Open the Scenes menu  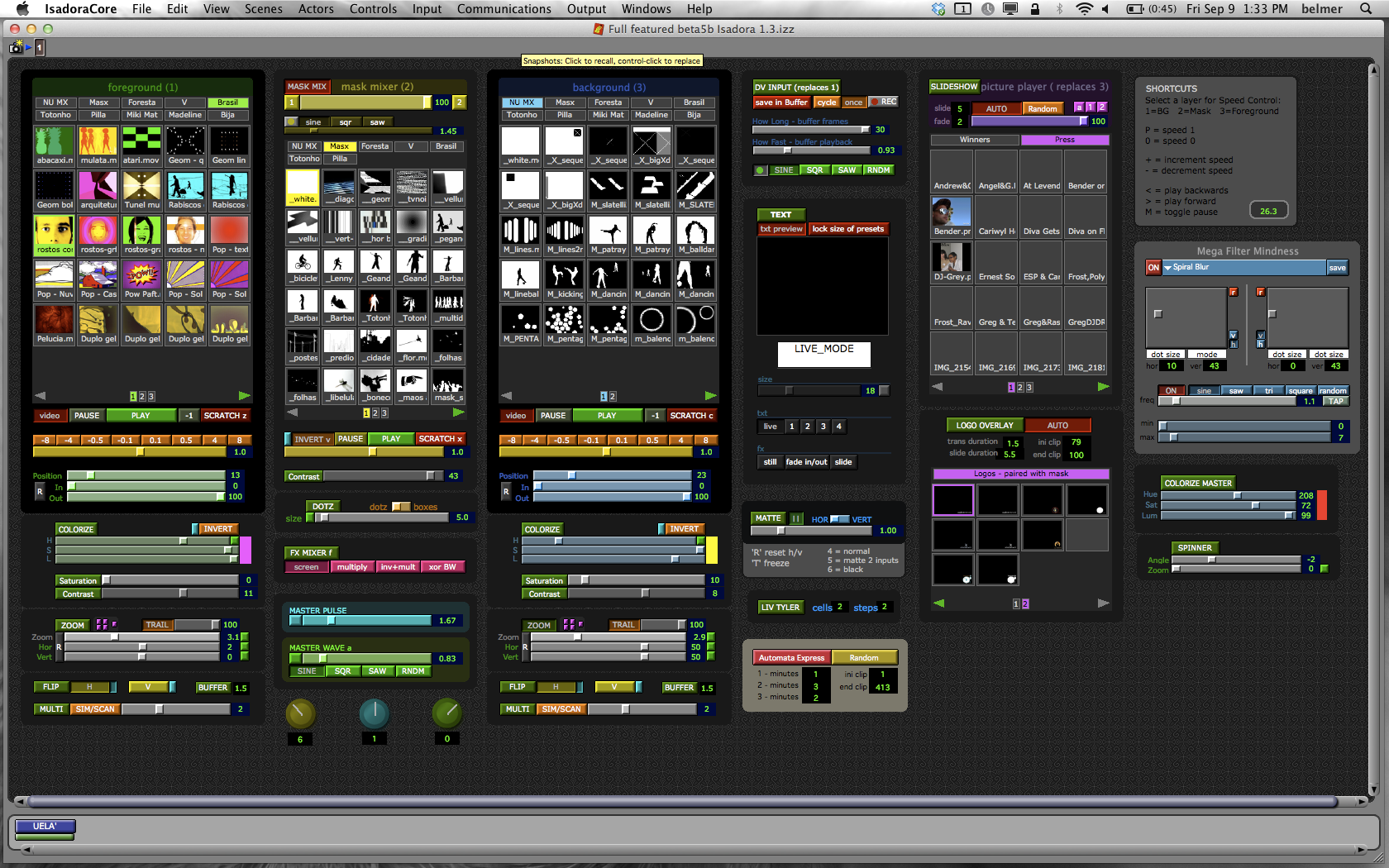[263, 9]
